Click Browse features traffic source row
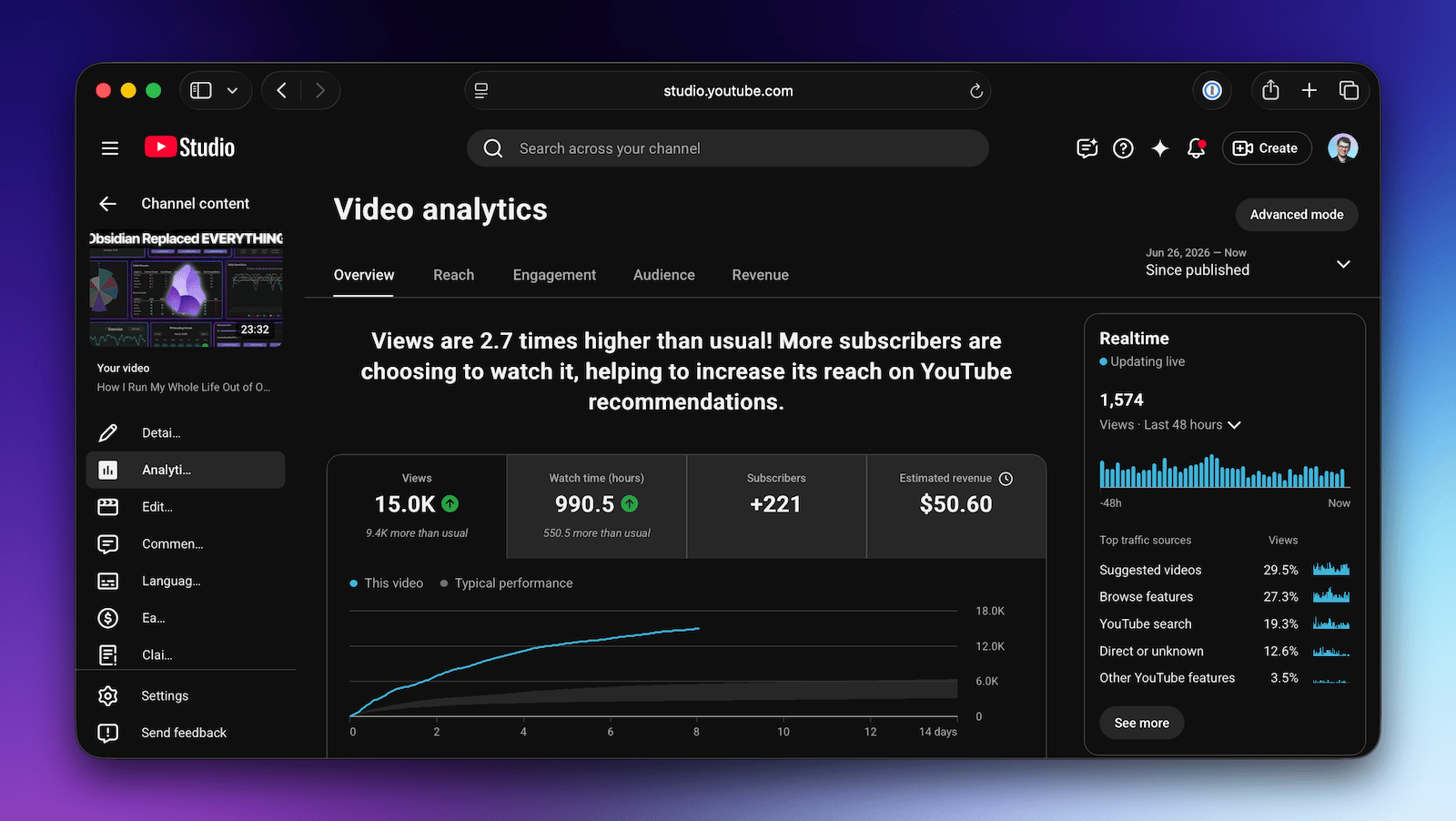Image resolution: width=1456 pixels, height=821 pixels. pyautogui.click(x=1224, y=597)
